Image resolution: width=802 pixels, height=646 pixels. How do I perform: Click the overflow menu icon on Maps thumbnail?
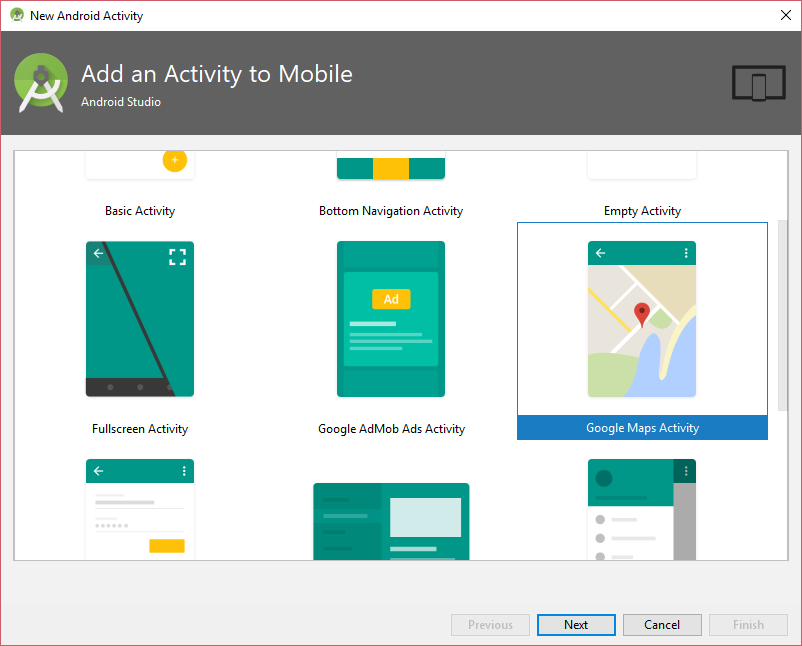point(685,252)
